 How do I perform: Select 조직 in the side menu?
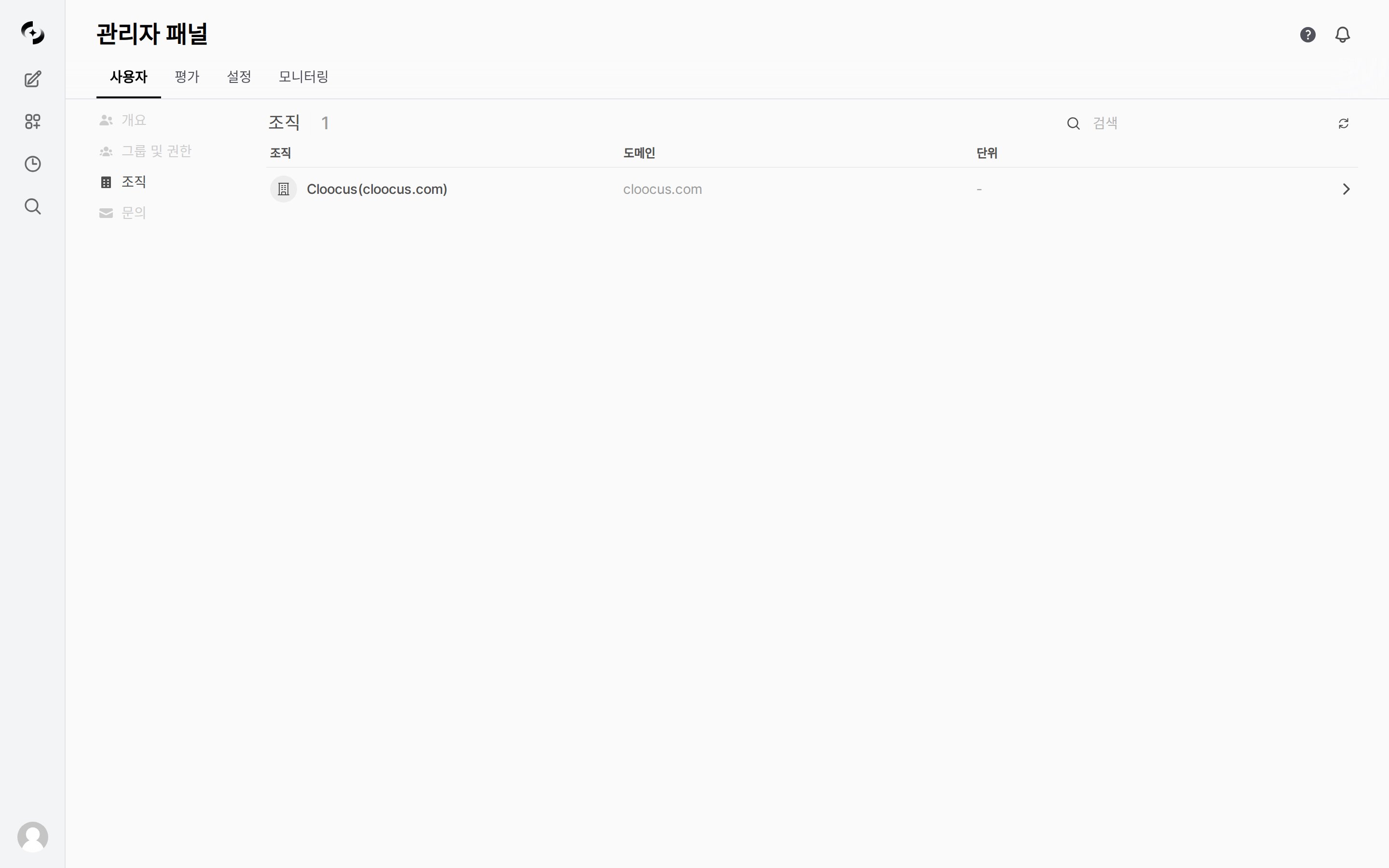[x=123, y=182]
